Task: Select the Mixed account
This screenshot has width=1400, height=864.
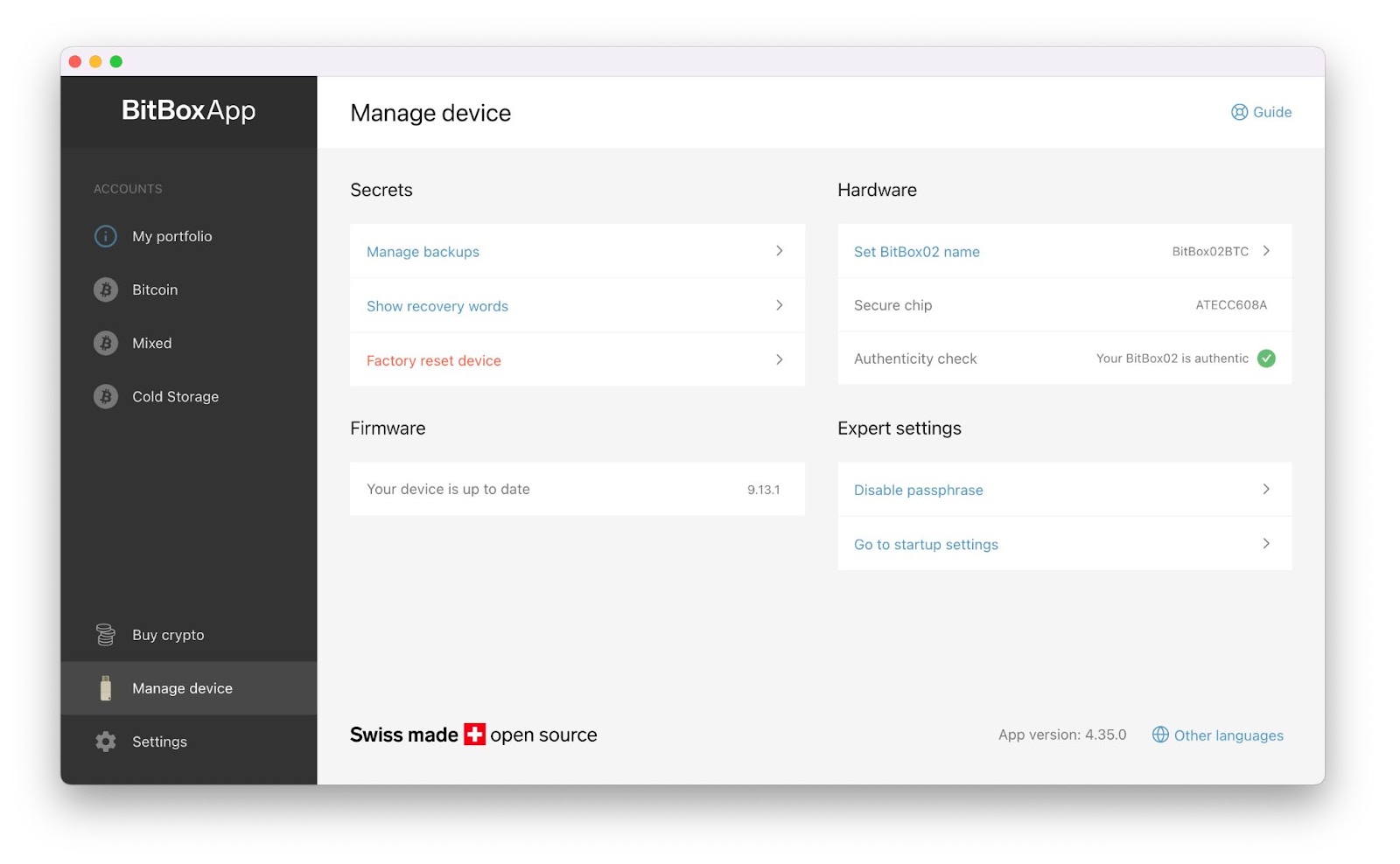Action: point(152,343)
